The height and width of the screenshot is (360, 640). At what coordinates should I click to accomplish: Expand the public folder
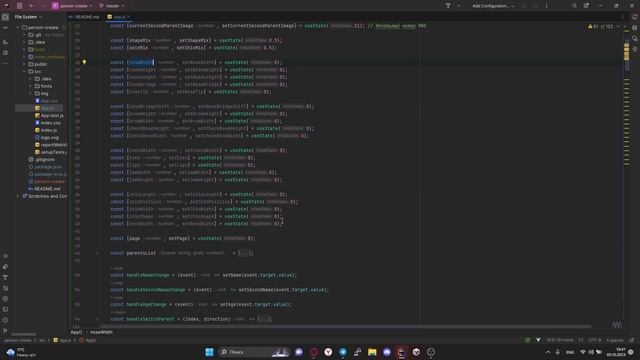24,64
